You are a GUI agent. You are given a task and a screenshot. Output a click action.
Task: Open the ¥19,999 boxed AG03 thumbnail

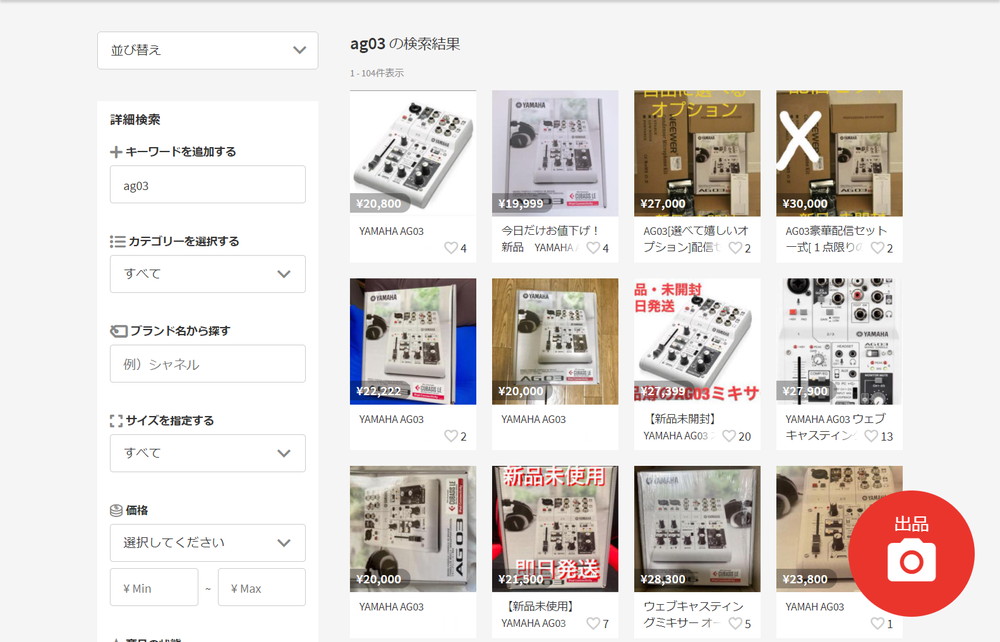point(555,153)
